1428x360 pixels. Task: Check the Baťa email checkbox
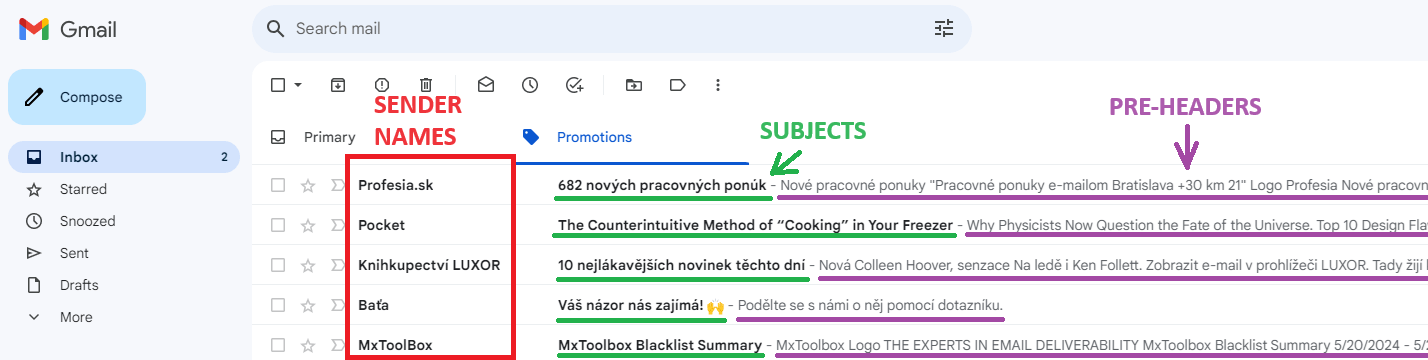point(279,305)
